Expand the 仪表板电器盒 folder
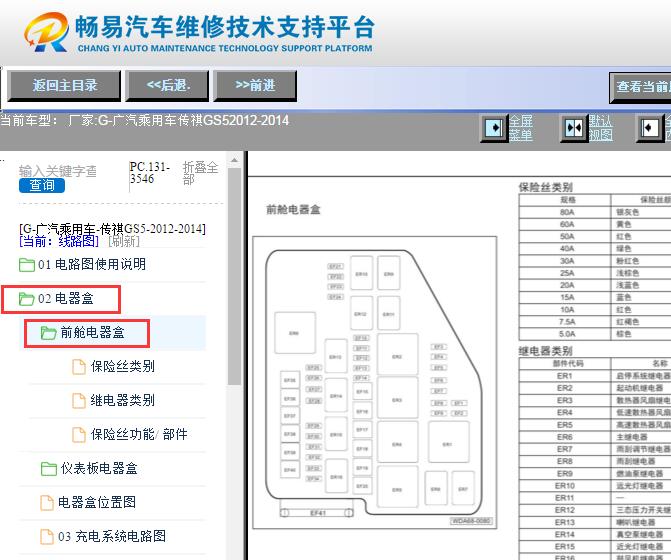Screen dimensions: 671x560 (99, 468)
